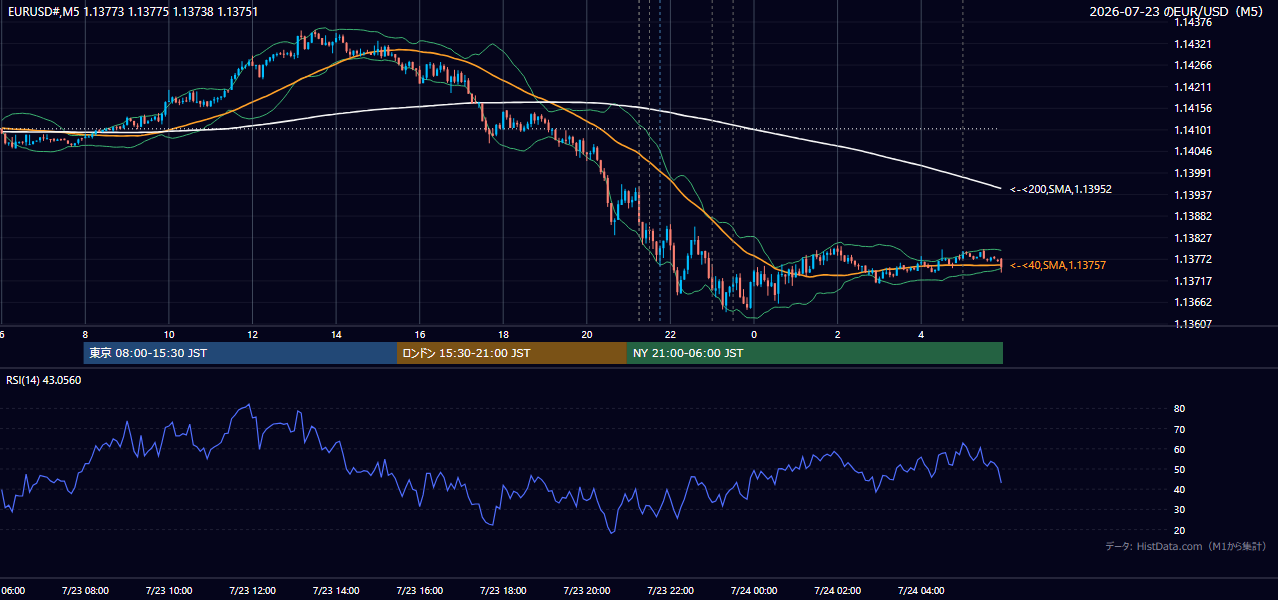Select the NY 21:00-06:00 JST session bar
This screenshot has height=600, width=1278.
tap(815, 353)
